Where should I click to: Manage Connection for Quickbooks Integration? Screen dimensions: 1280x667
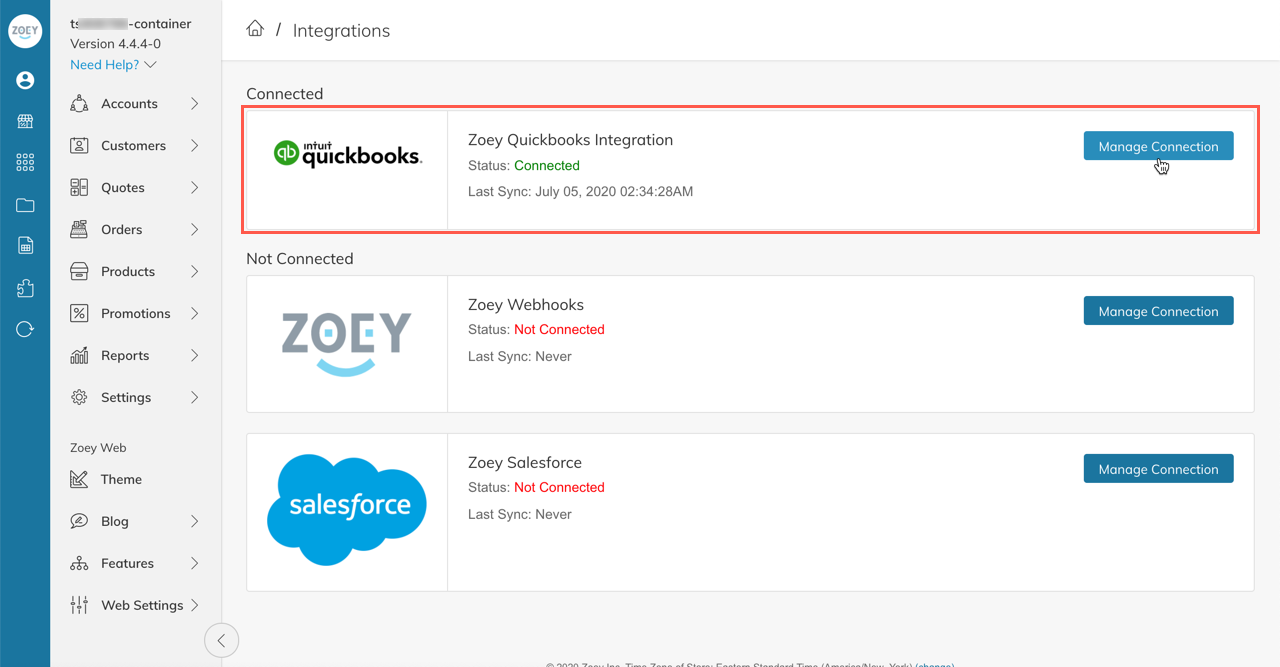click(x=1158, y=146)
